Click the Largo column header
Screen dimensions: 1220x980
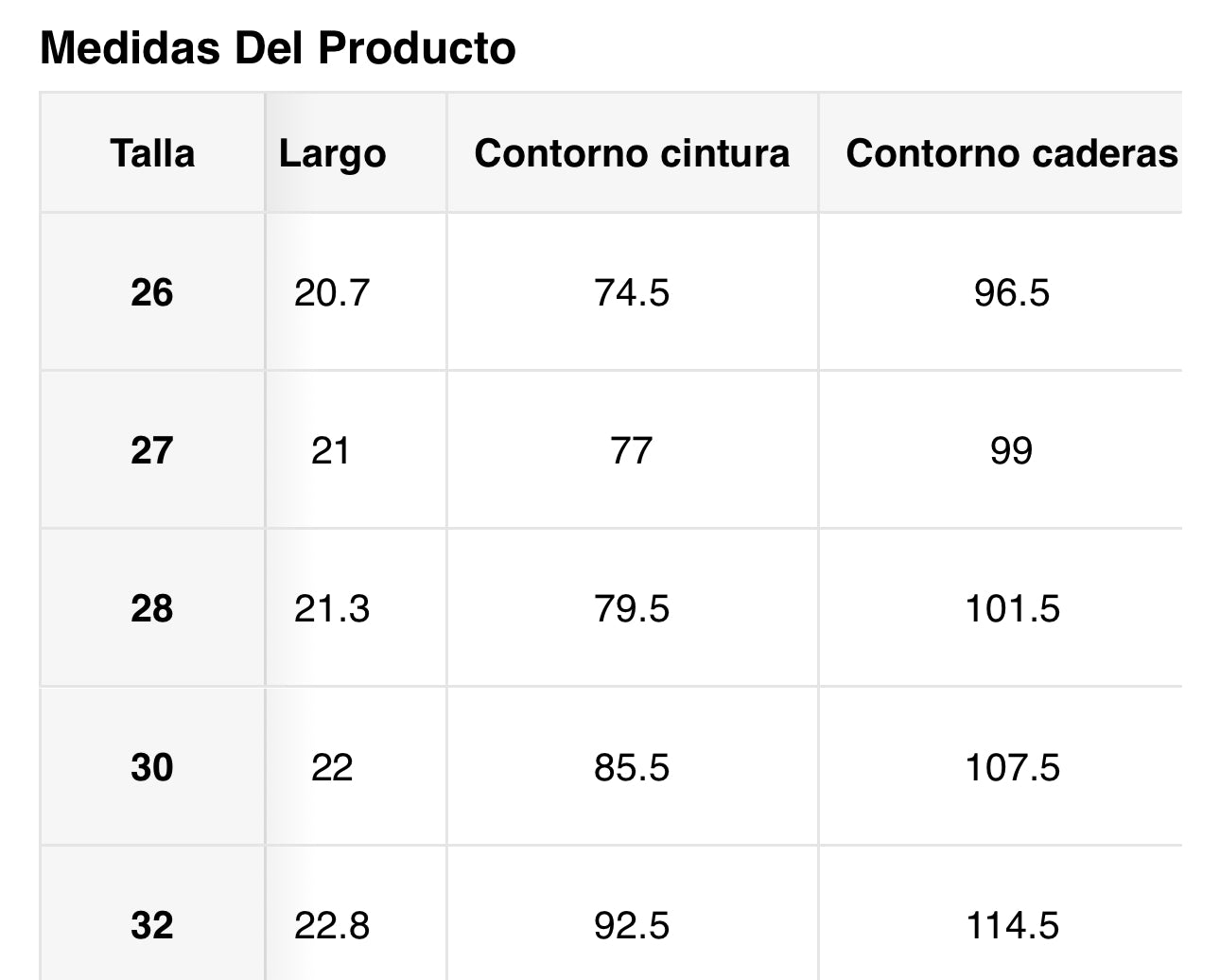[332, 154]
